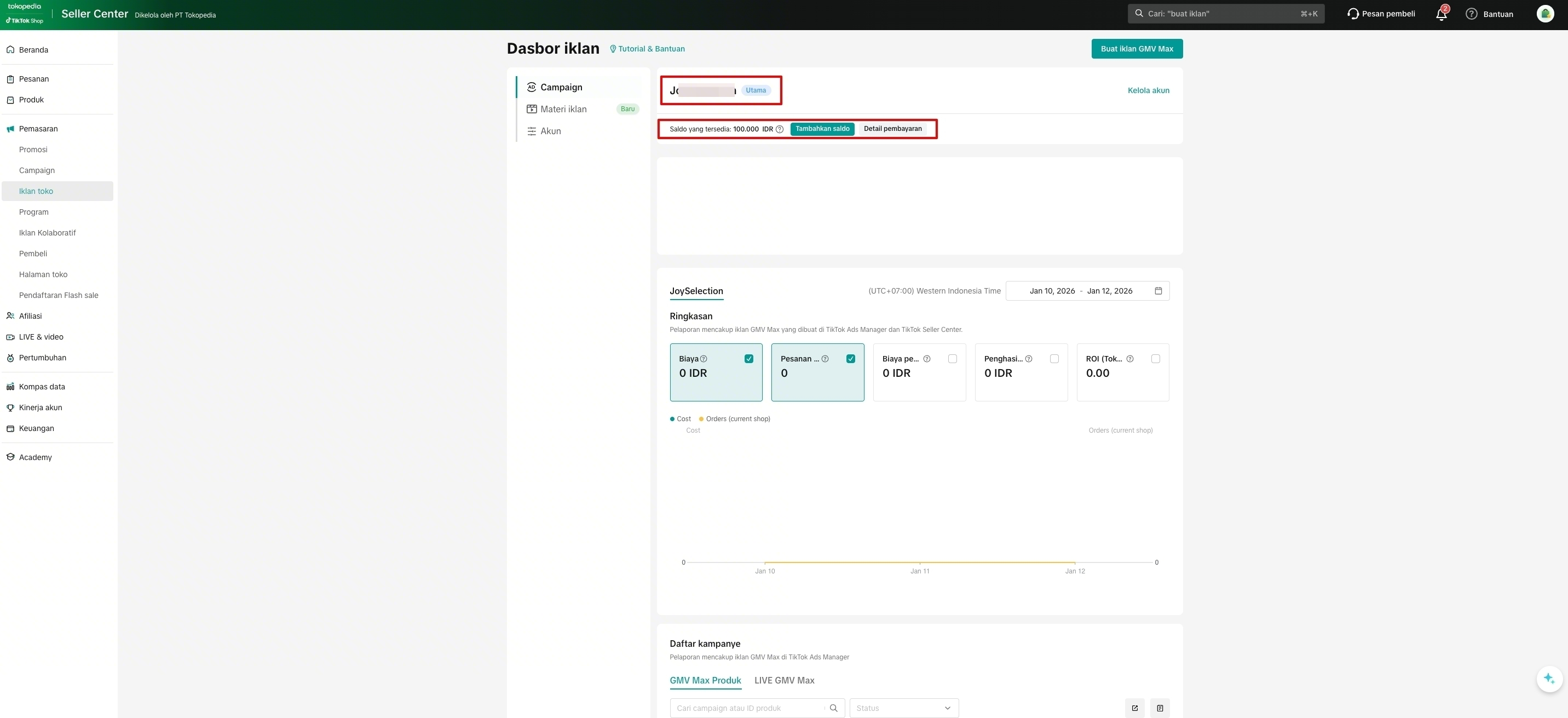Viewport: 1568px width, 718px height.
Task: Select the Materi iklan tab
Action: (x=564, y=109)
